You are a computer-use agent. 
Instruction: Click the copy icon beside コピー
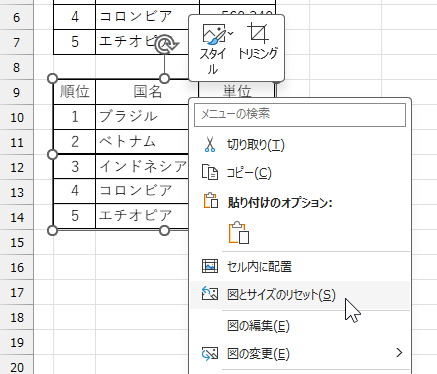coord(210,172)
